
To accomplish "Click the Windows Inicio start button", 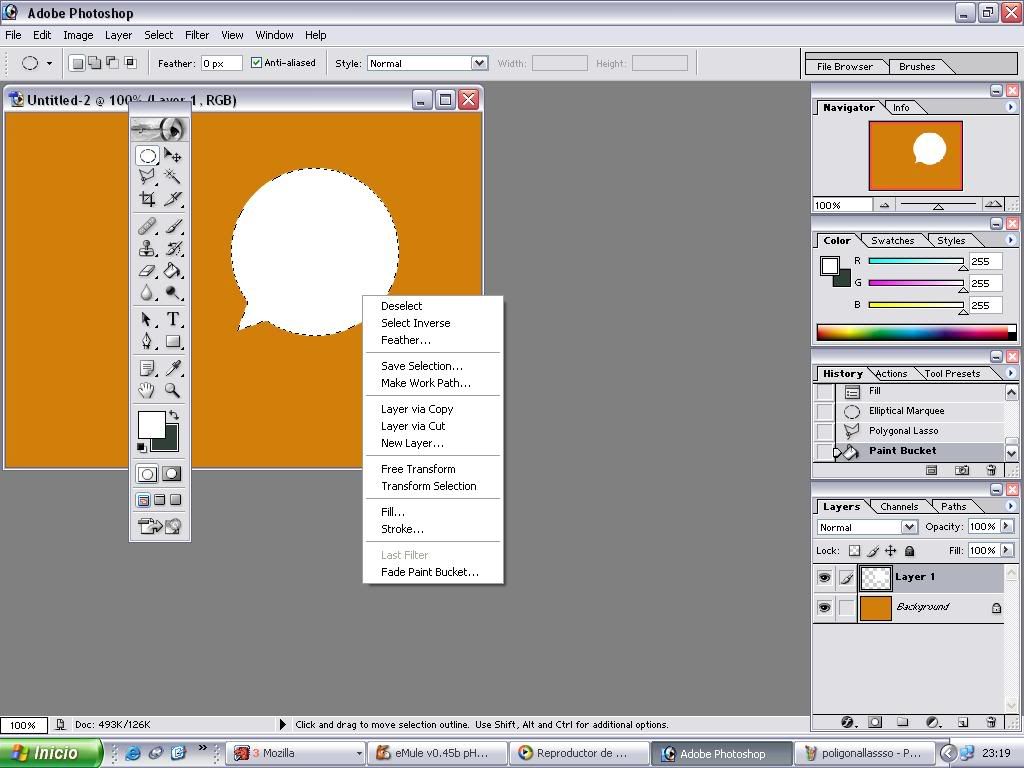I will [50, 753].
